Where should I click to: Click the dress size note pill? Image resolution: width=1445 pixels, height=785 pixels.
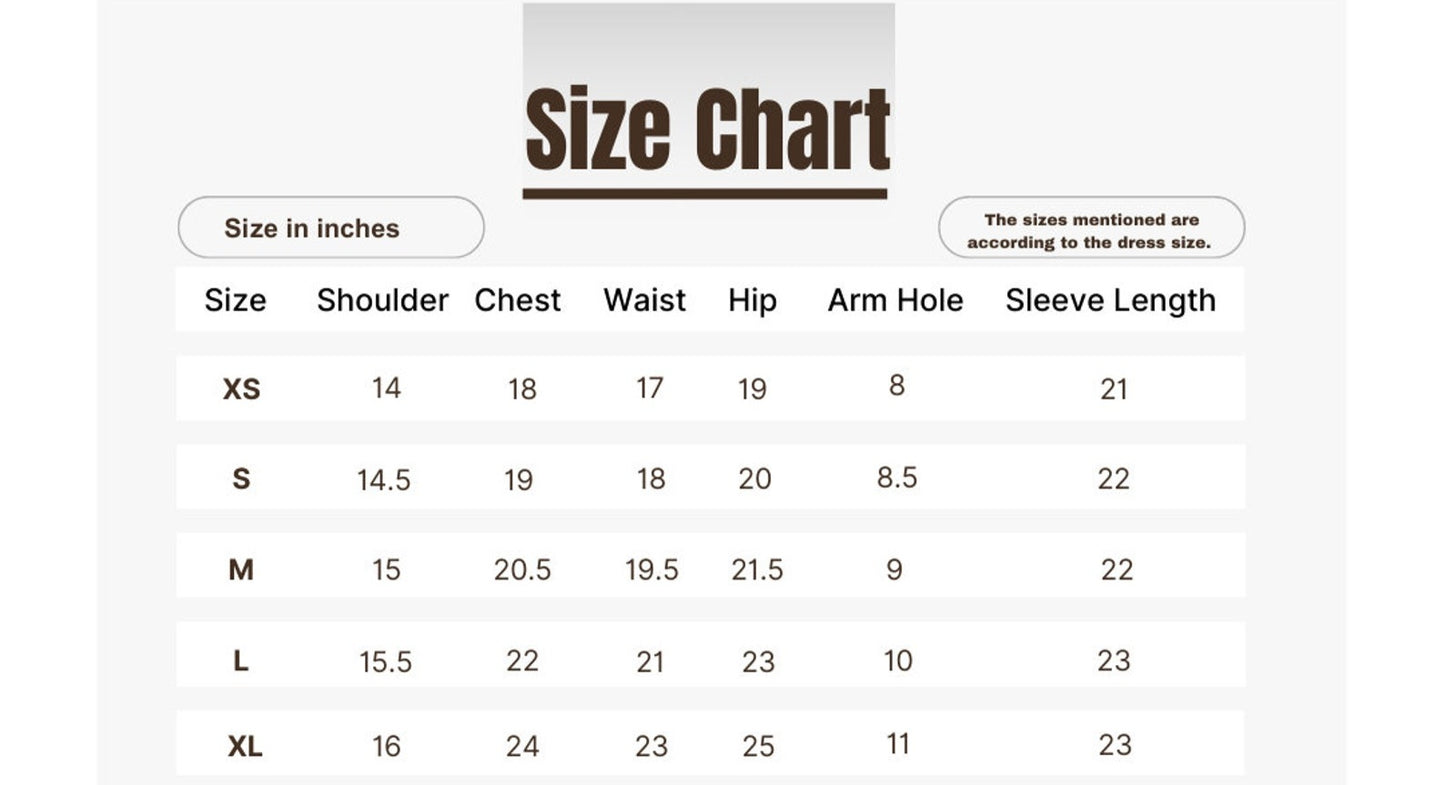click(x=1091, y=228)
